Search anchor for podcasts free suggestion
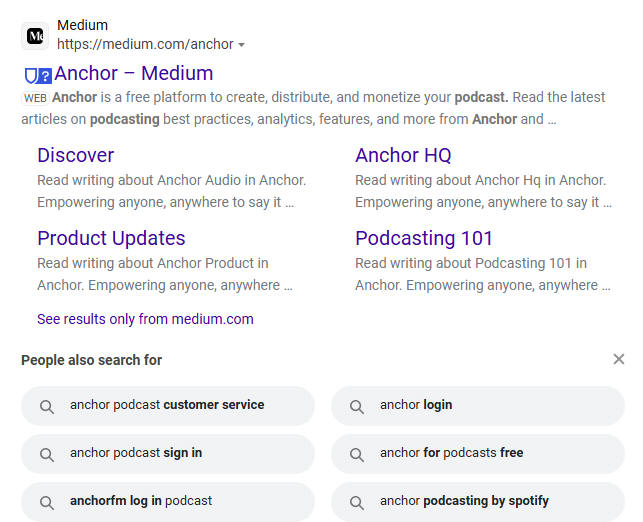This screenshot has width=643, height=522. (x=478, y=454)
